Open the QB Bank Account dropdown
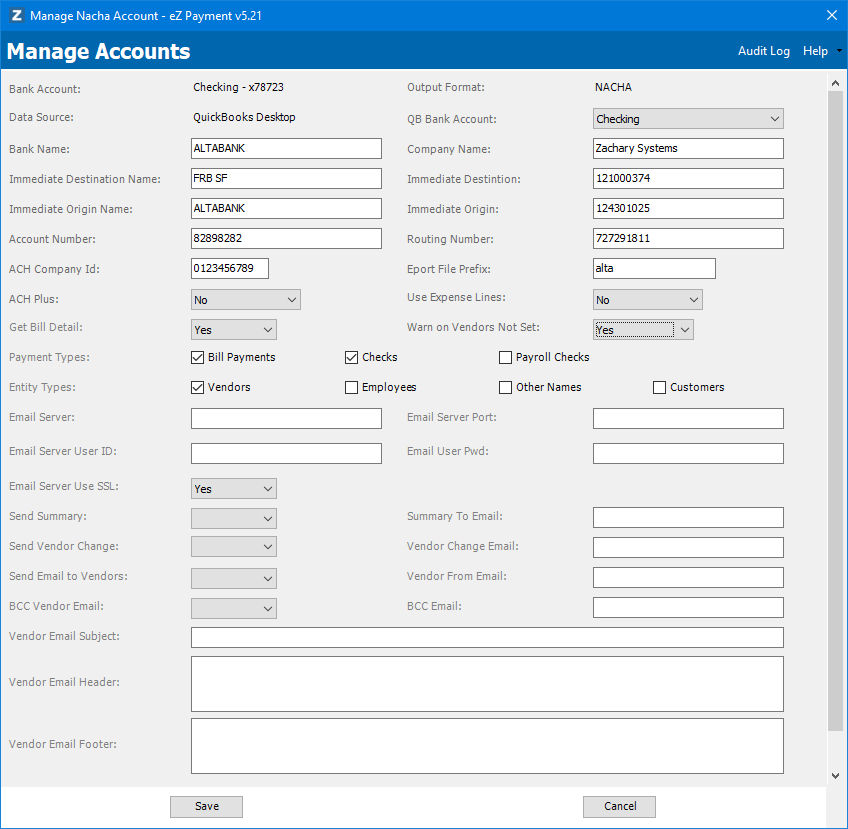The height and width of the screenshot is (829, 848). (688, 119)
